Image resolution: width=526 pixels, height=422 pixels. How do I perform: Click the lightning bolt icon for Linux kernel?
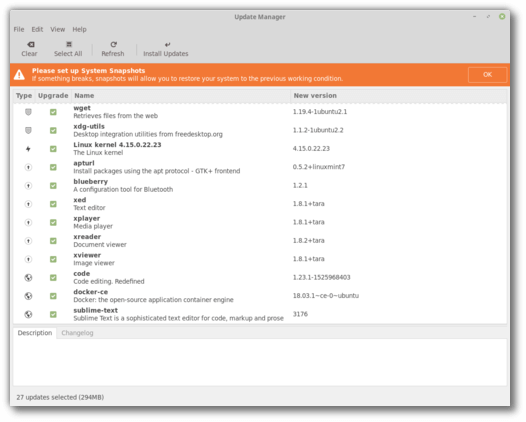(29, 149)
